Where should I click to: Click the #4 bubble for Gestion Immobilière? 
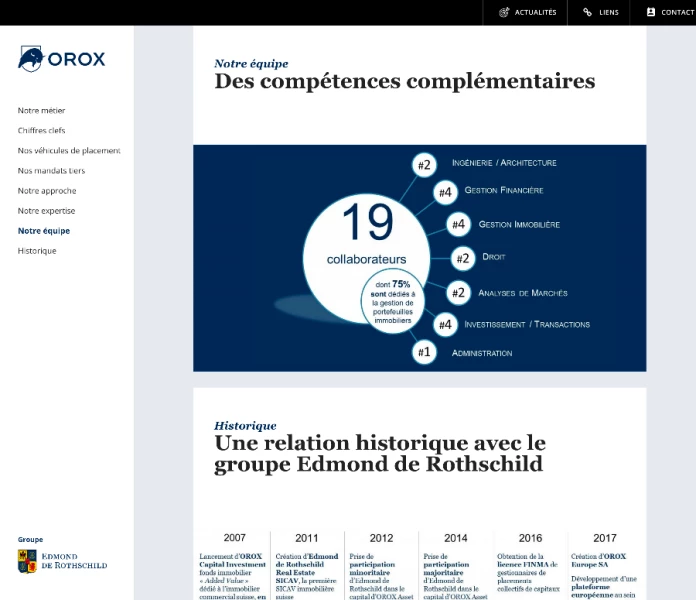pos(459,224)
